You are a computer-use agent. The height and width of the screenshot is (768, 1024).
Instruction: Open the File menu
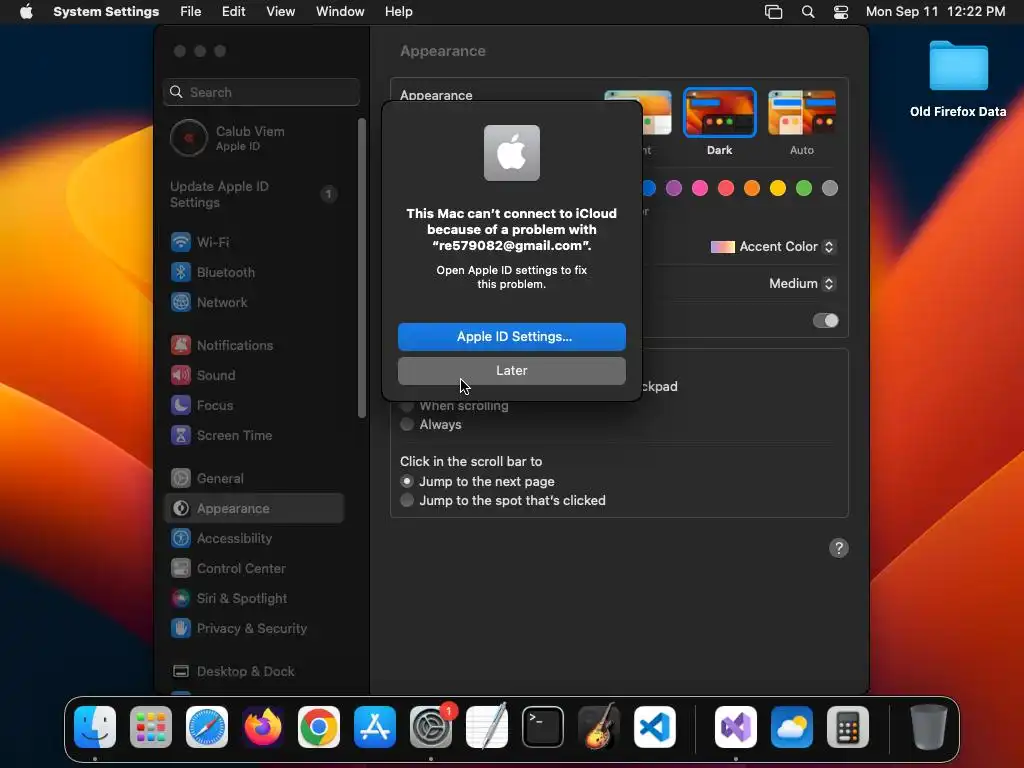point(191,12)
